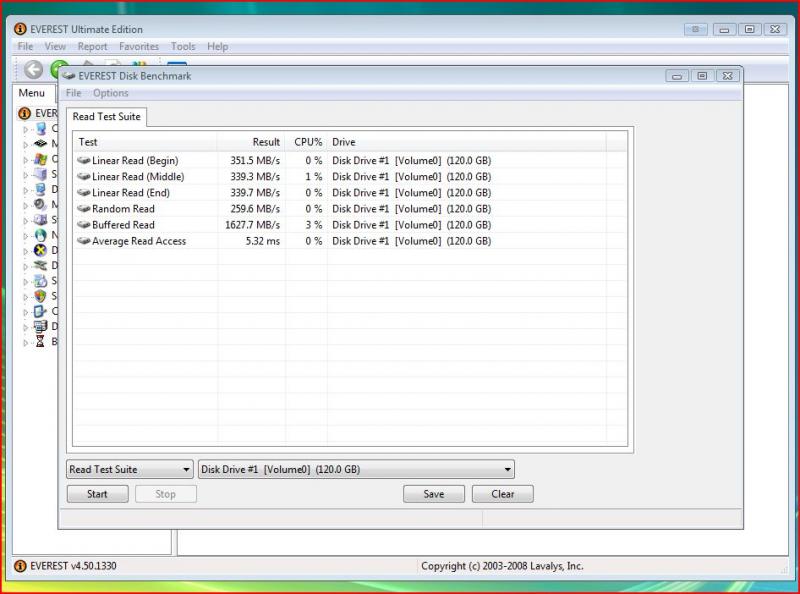Click the EVEREST v4.50.1330 status bar text
This screenshot has width=800, height=594.
73,566
